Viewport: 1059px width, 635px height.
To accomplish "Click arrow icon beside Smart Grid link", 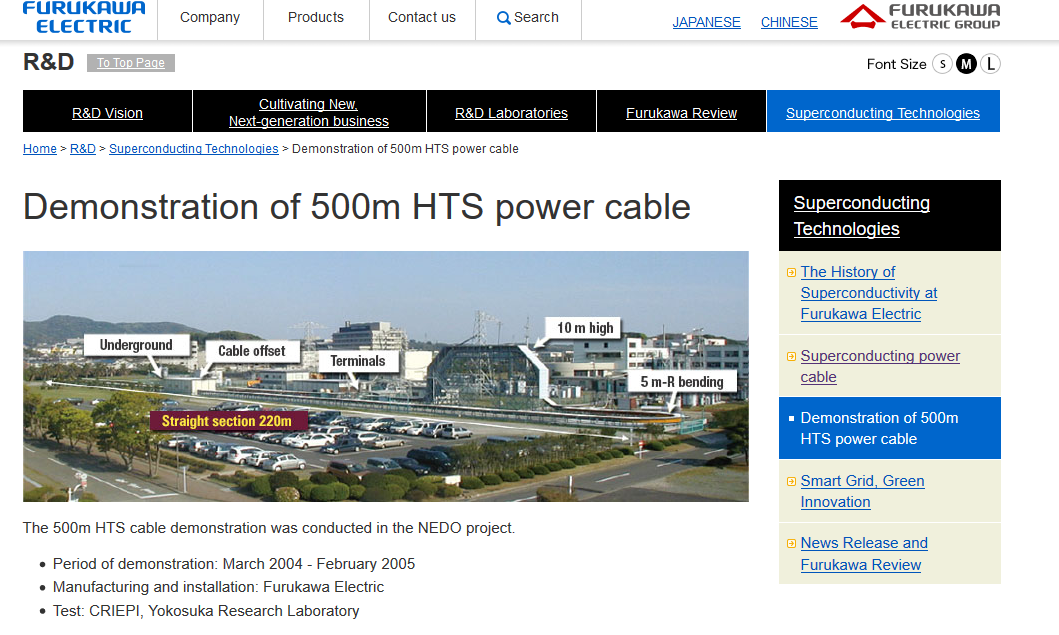I will (x=792, y=482).
